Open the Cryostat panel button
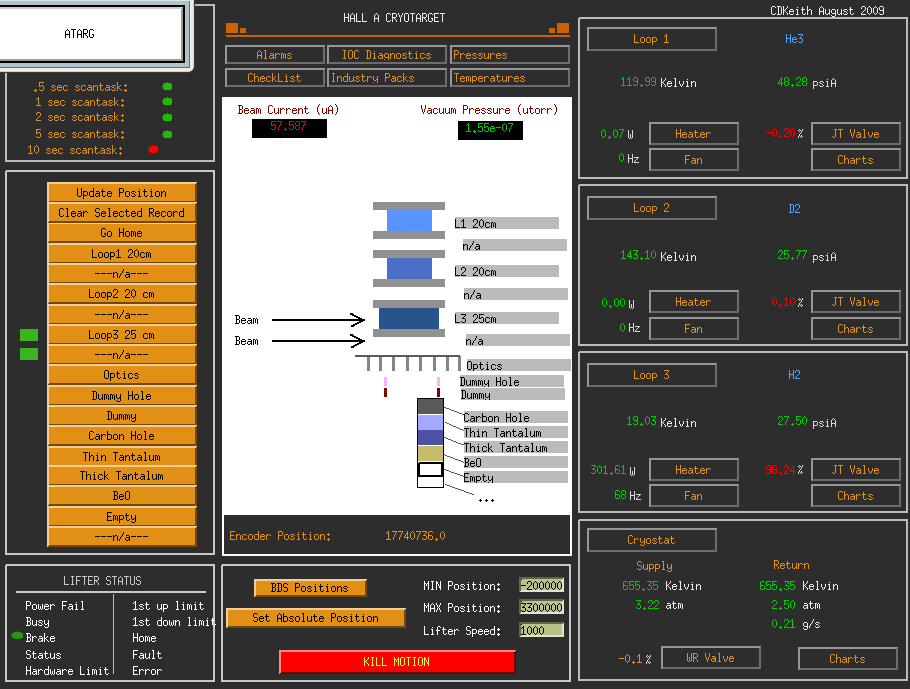The width and height of the screenshot is (910, 689). click(652, 540)
